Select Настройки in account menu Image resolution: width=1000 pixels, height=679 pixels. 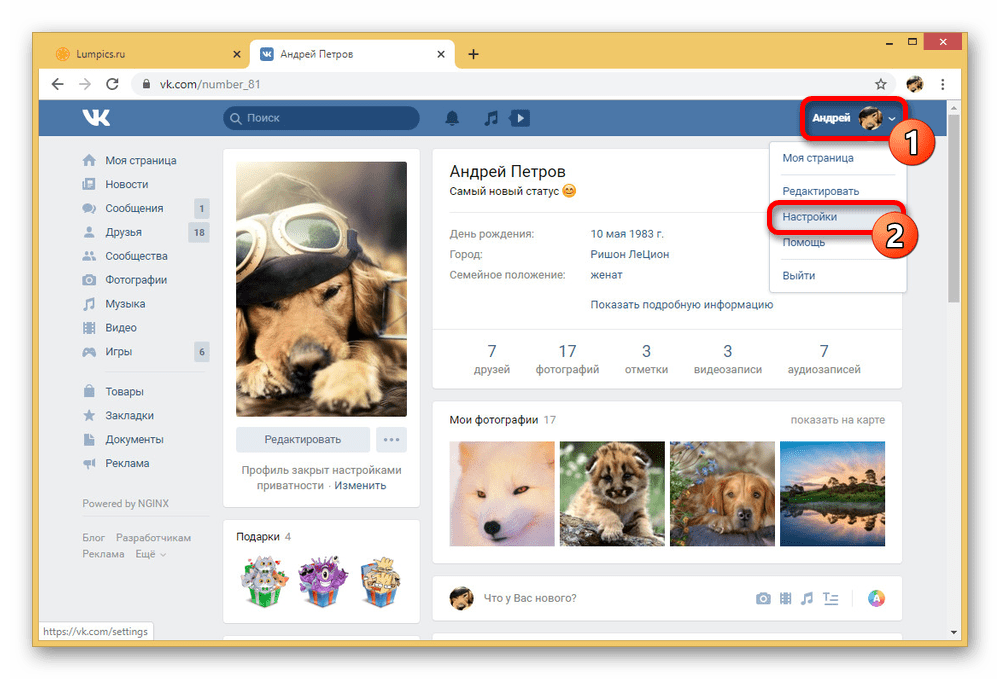[x=809, y=217]
